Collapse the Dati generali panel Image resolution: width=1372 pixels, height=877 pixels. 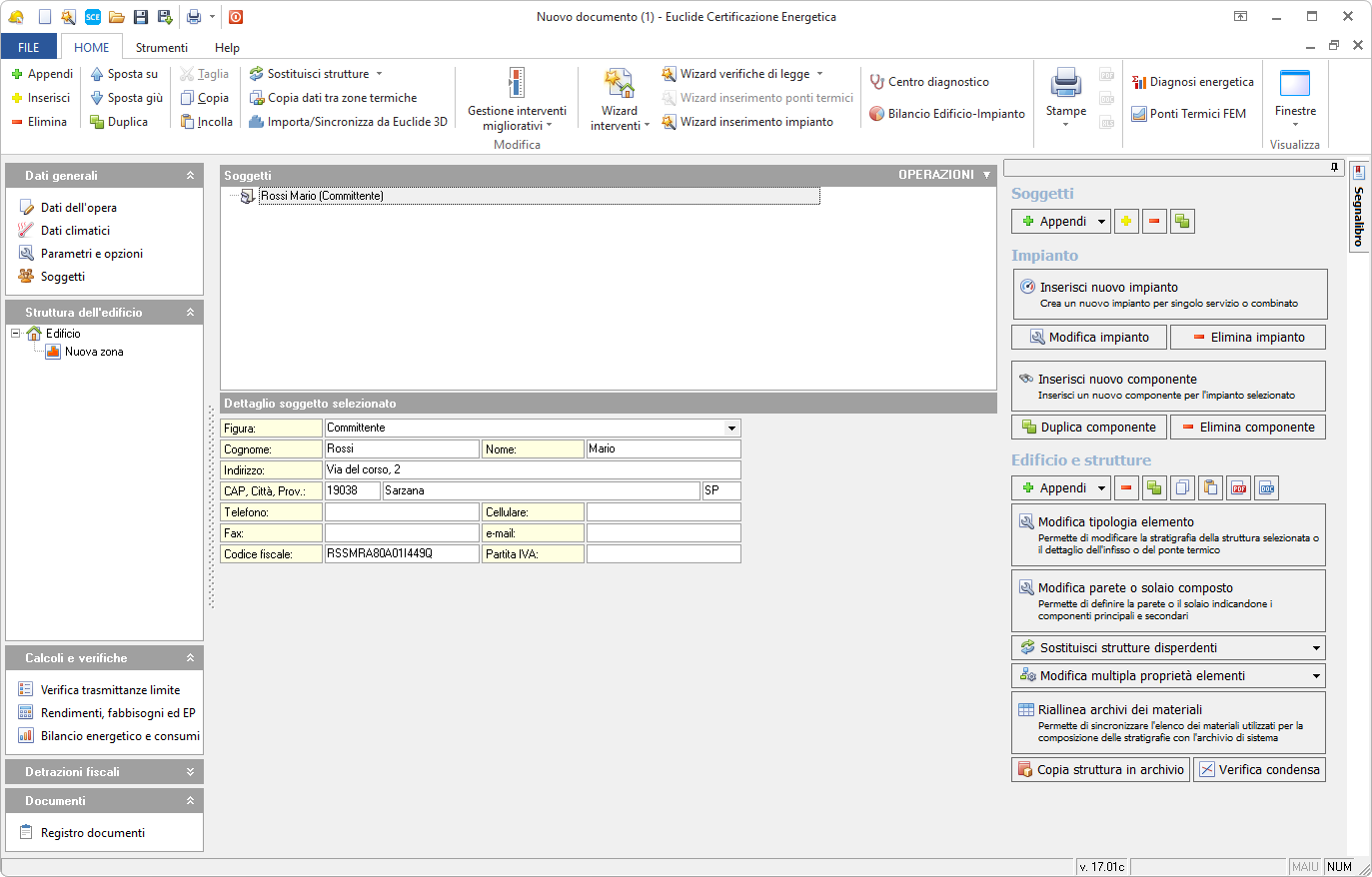[x=190, y=176]
